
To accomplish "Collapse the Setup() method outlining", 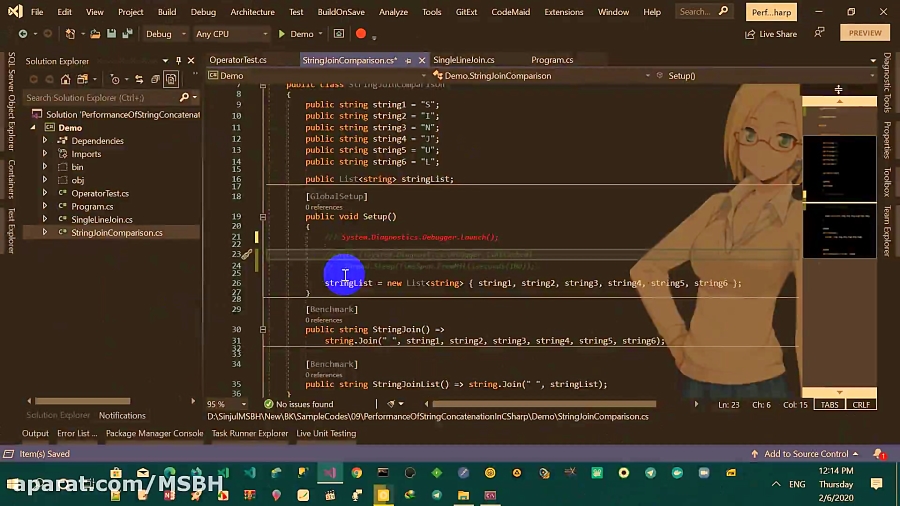I will (263, 217).
